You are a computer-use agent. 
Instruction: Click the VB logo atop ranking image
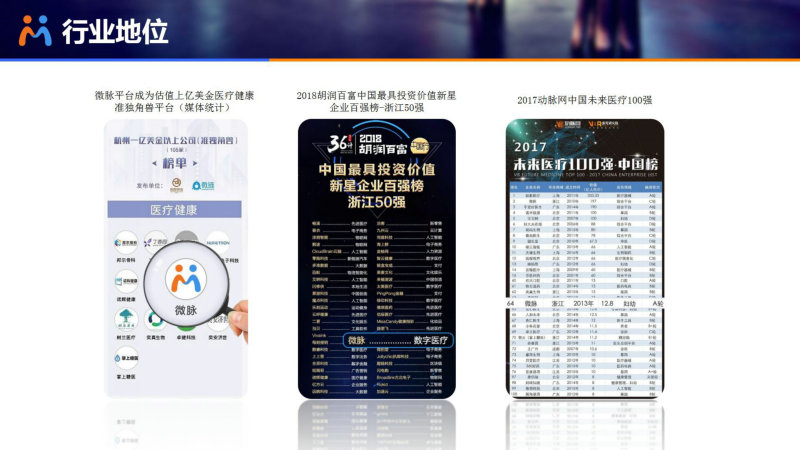pyautogui.click(x=604, y=124)
